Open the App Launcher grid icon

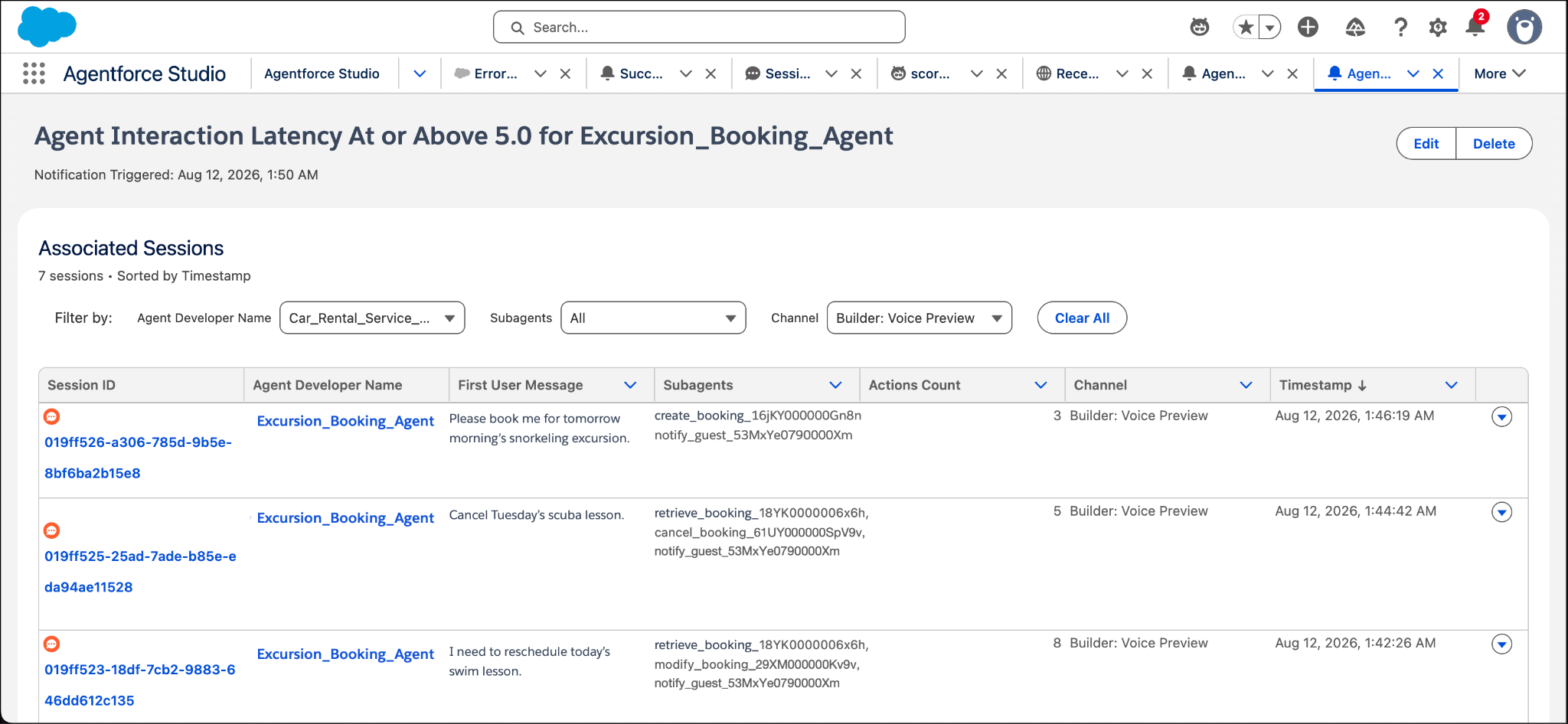34,73
